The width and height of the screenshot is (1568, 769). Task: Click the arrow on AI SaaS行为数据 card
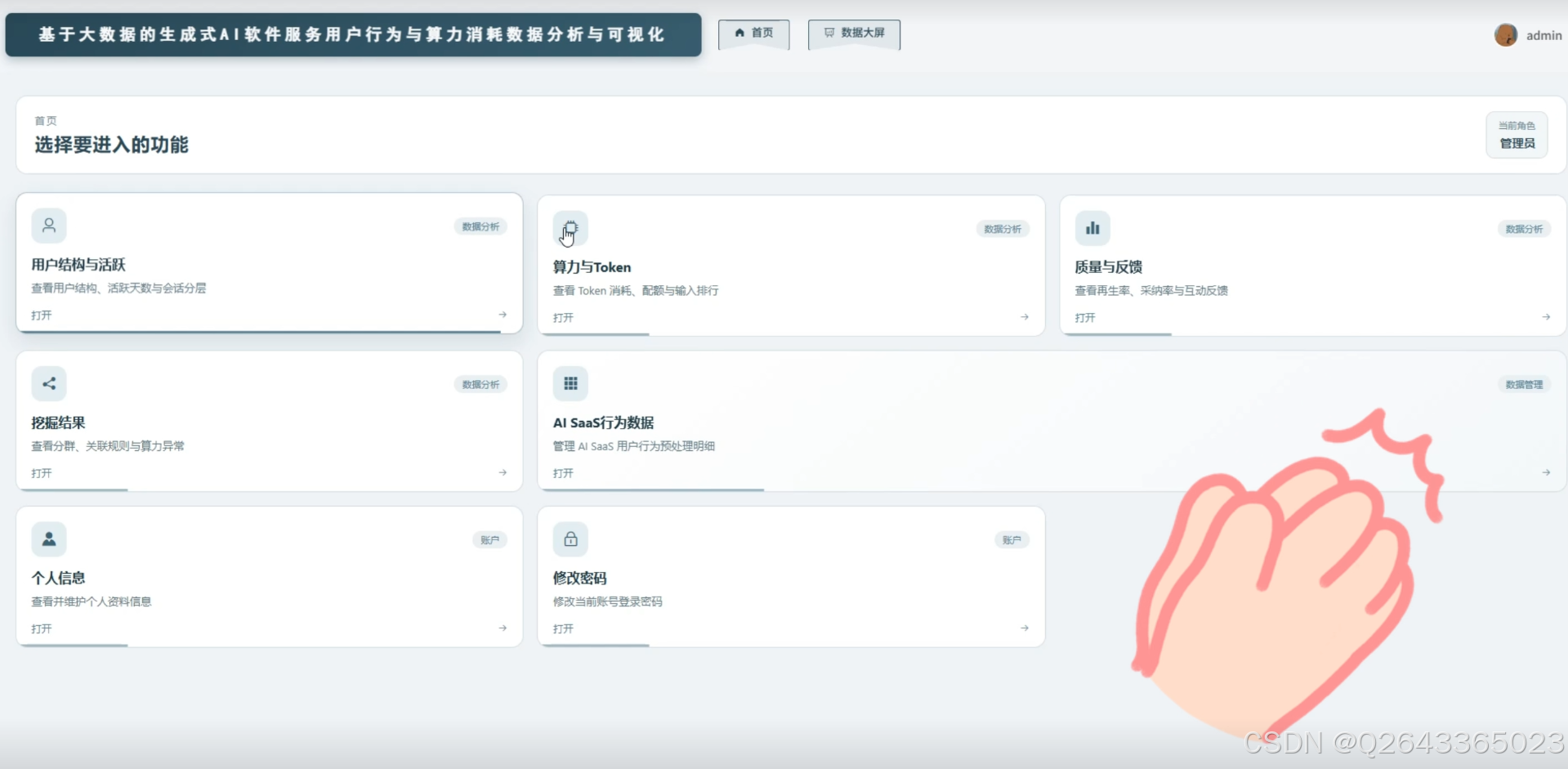pos(1546,472)
